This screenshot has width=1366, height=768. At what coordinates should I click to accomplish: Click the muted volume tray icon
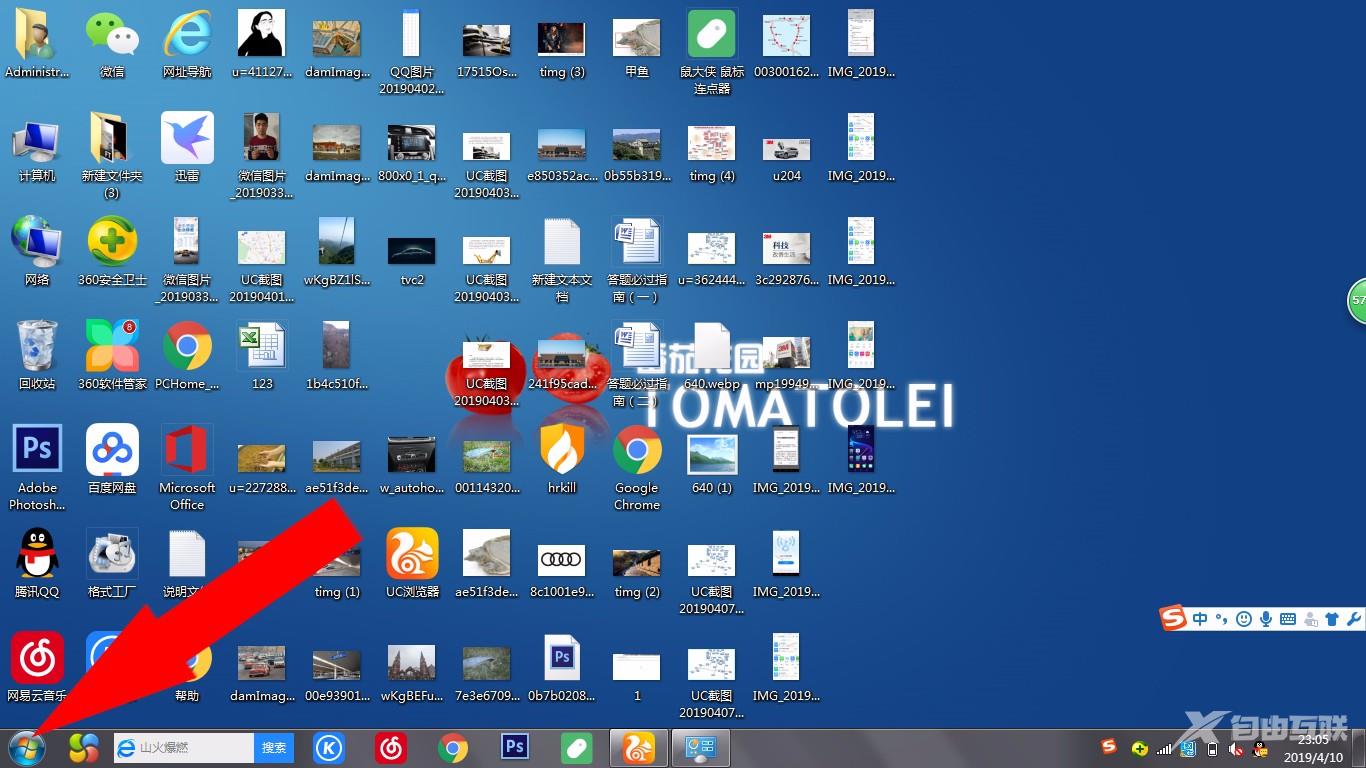(x=1236, y=748)
